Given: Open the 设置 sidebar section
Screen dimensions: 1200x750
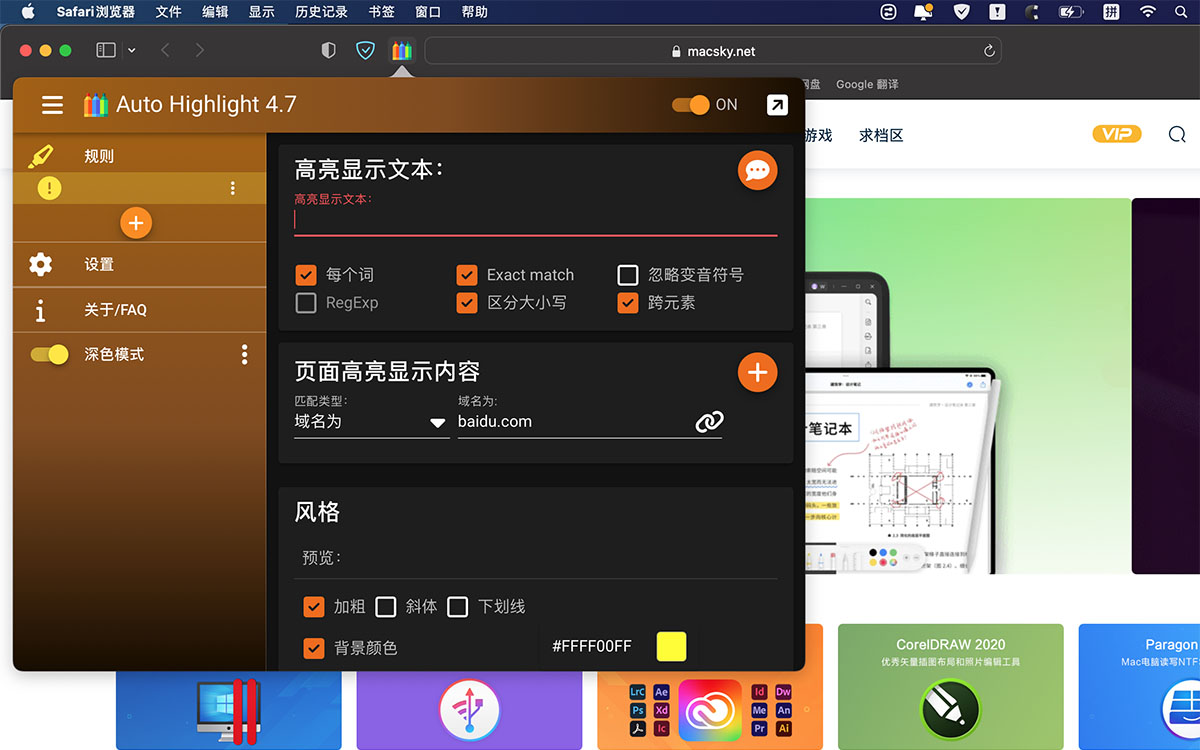Looking at the screenshot, I should (140, 264).
